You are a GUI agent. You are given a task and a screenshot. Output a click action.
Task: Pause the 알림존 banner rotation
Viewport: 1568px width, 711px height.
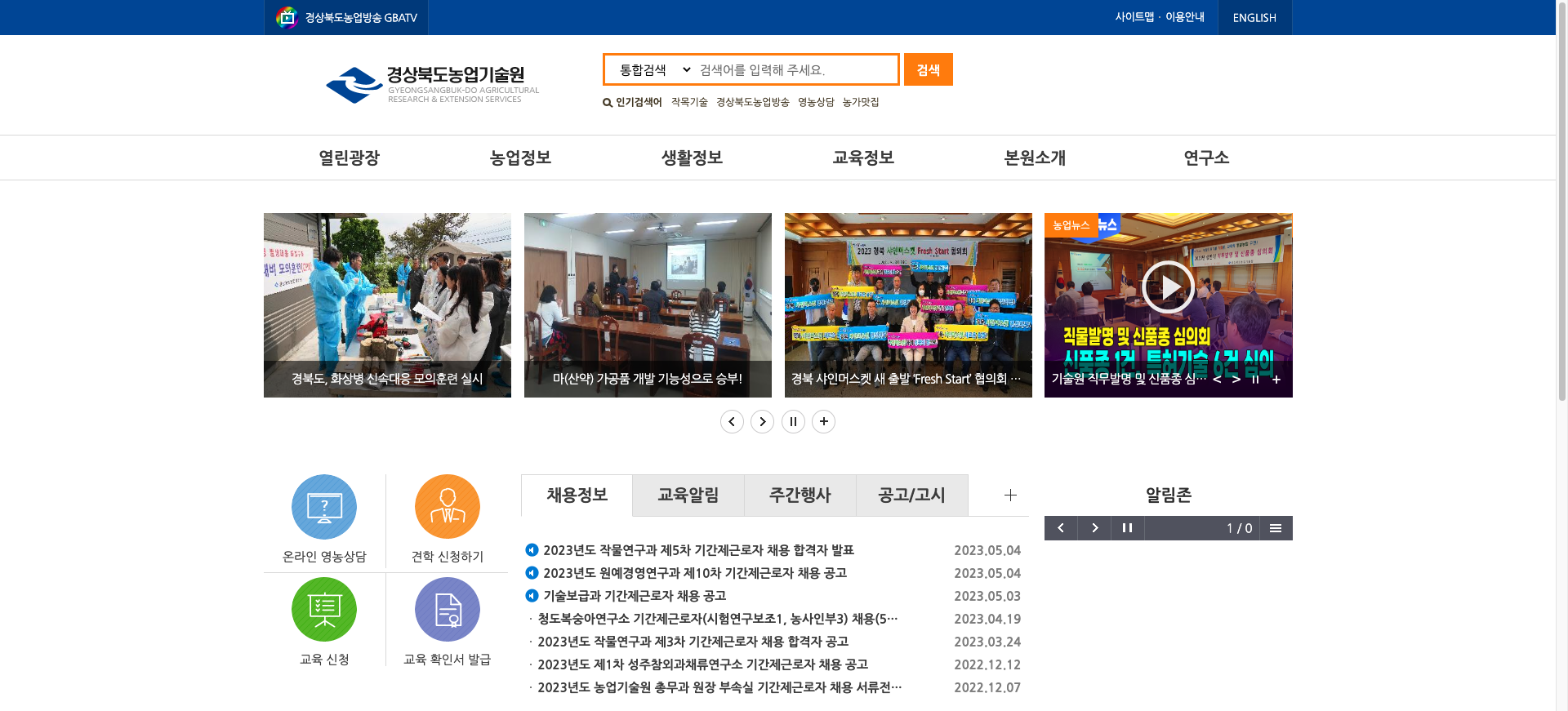coord(1127,528)
